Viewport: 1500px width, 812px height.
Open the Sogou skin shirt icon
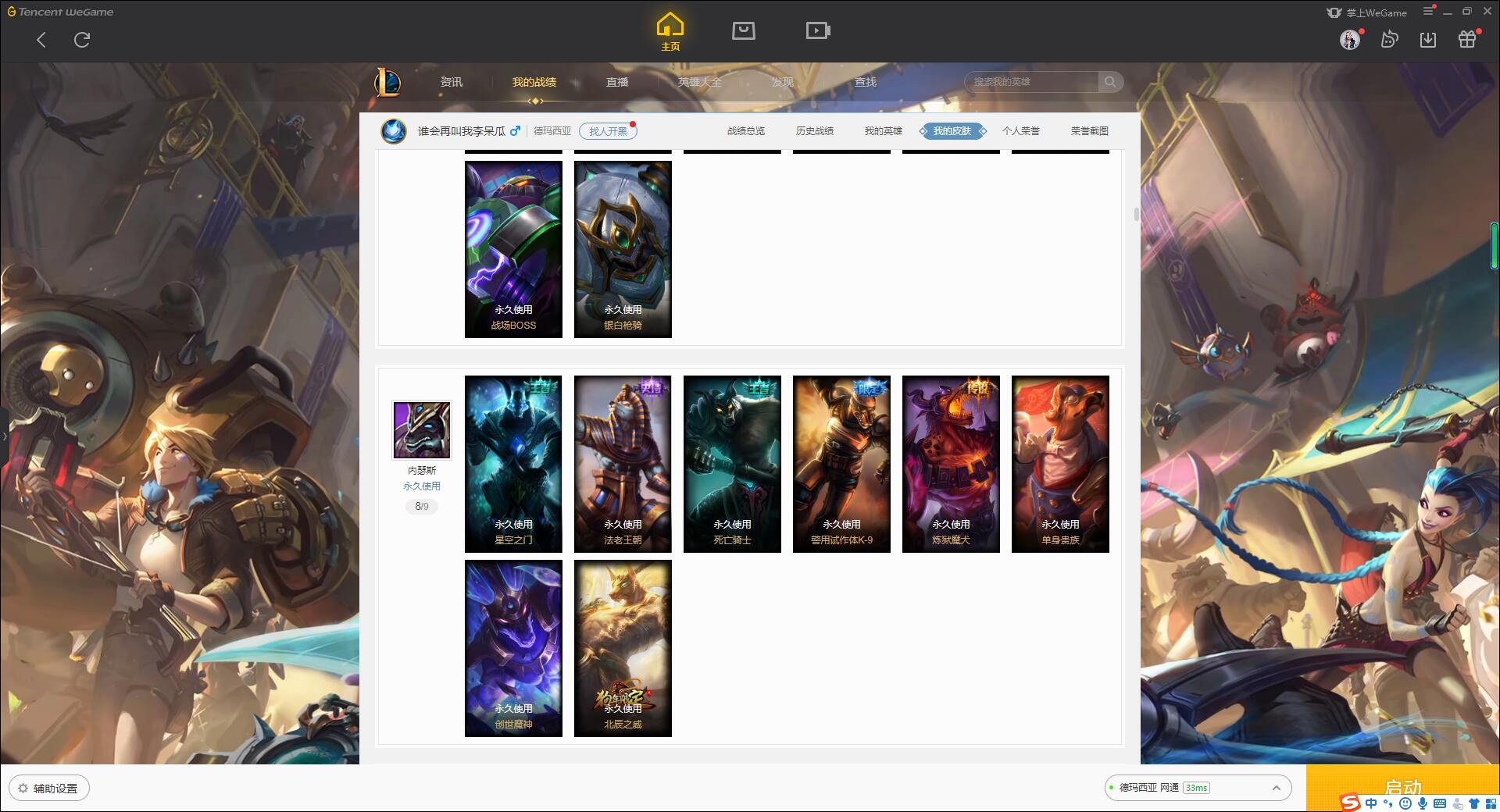tap(1474, 803)
